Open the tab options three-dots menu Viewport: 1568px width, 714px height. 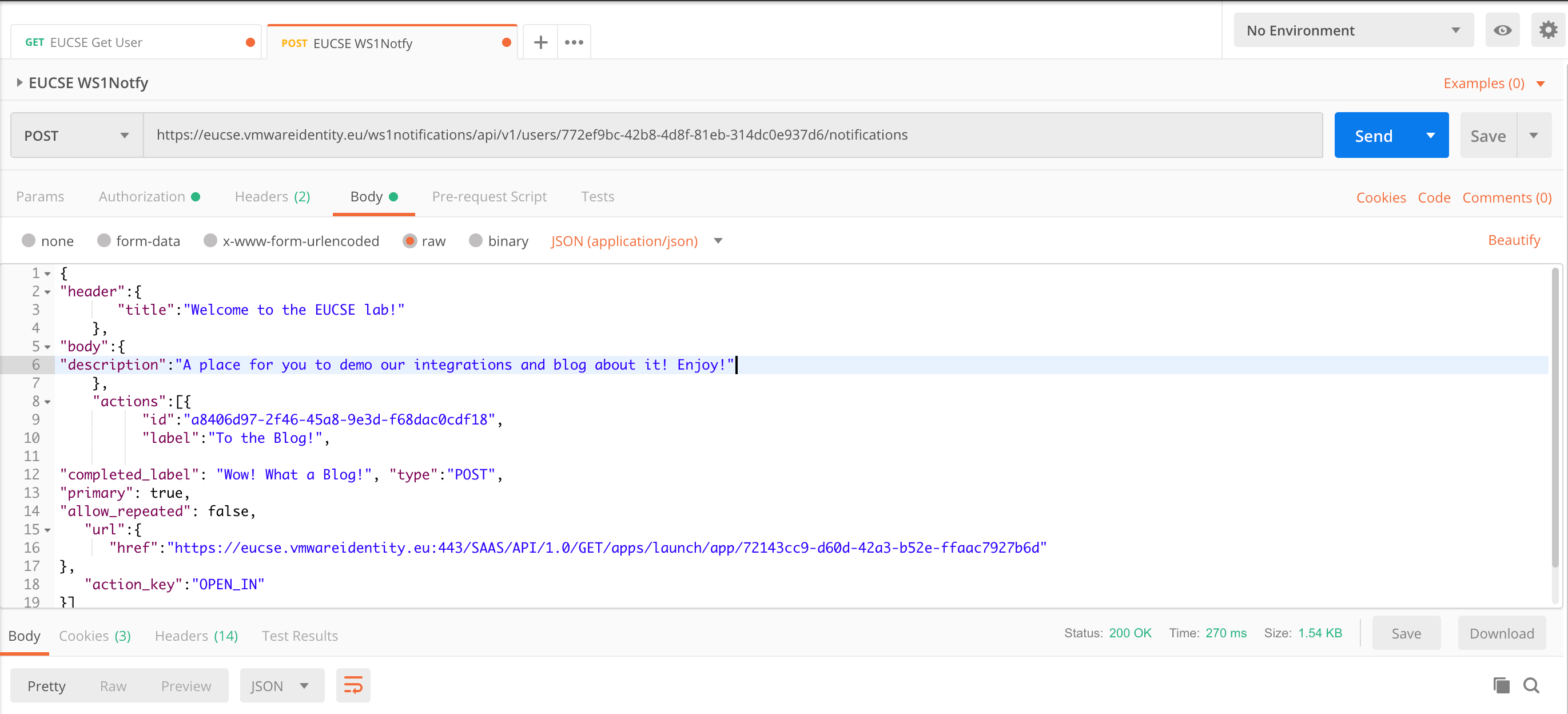pos(574,43)
